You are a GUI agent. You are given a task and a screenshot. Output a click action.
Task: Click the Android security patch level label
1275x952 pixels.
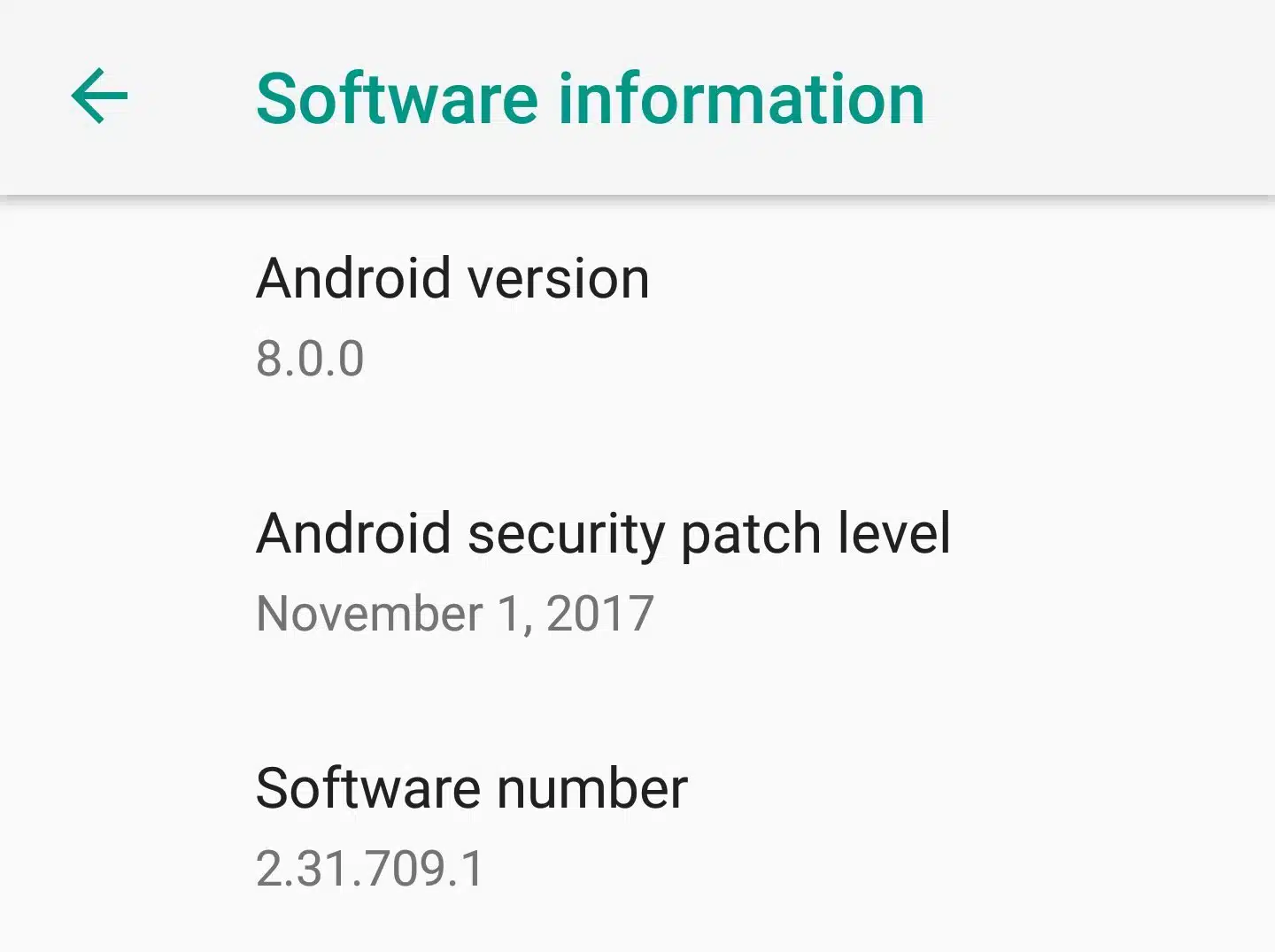coord(604,534)
